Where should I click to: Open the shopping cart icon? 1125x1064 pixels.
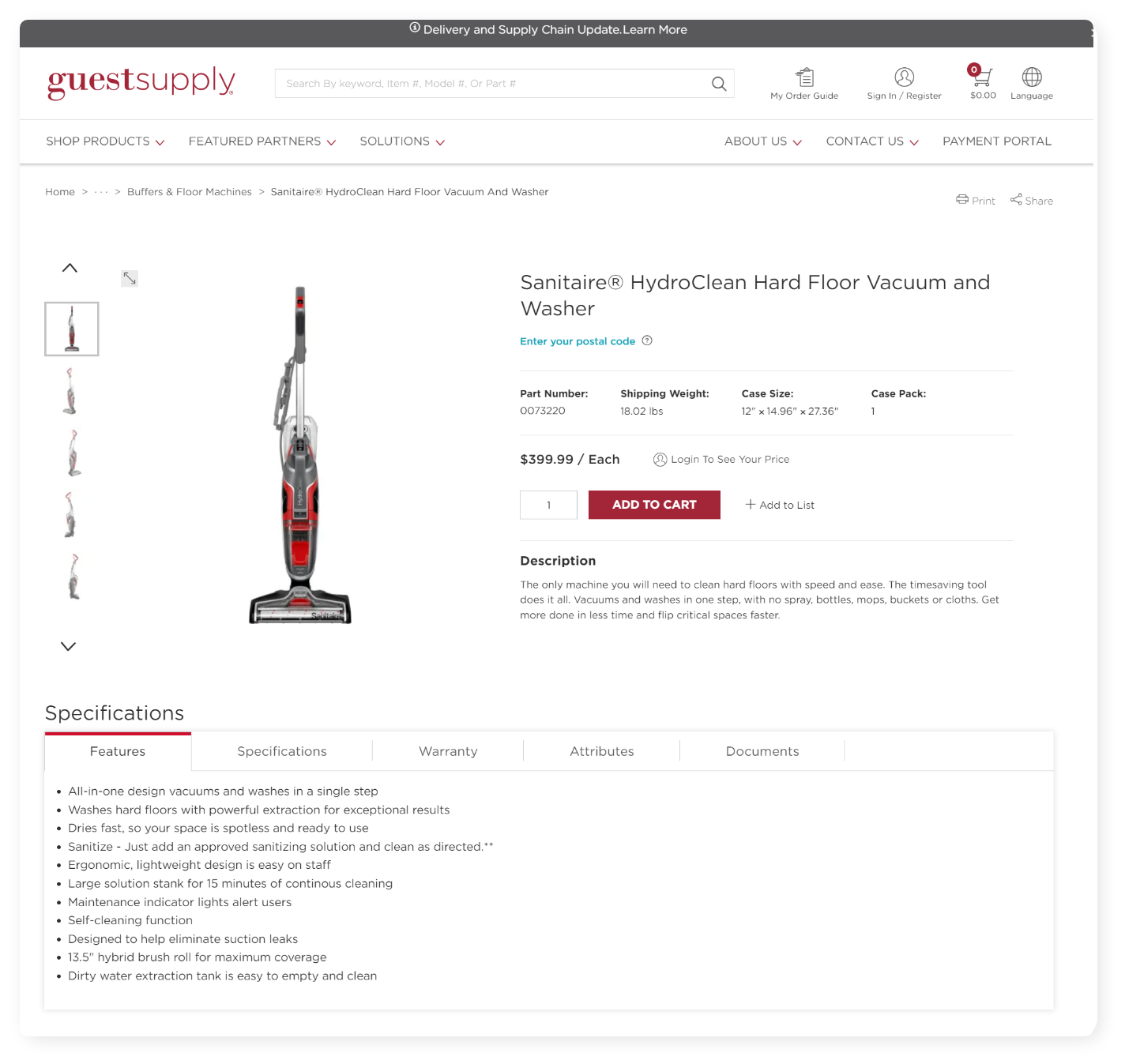[x=981, y=75]
